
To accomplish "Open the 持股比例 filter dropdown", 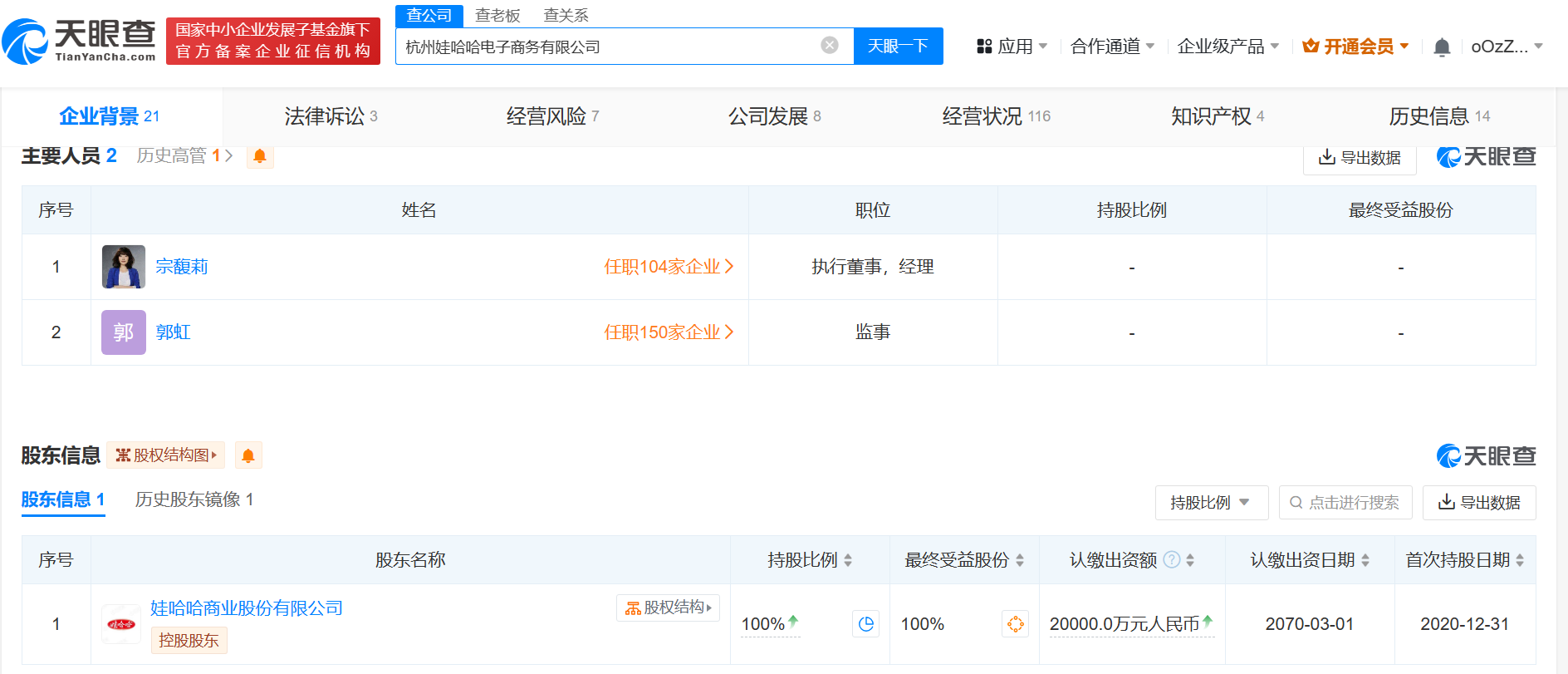I will click(1211, 503).
